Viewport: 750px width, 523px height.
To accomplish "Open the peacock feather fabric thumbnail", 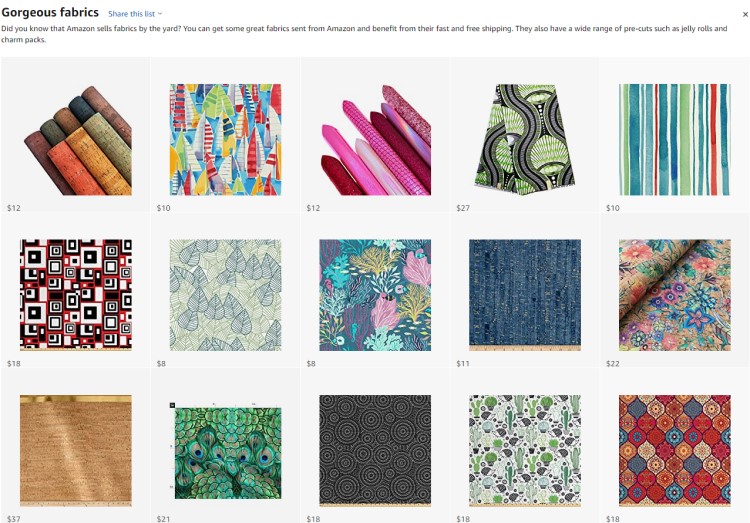I will click(226, 451).
